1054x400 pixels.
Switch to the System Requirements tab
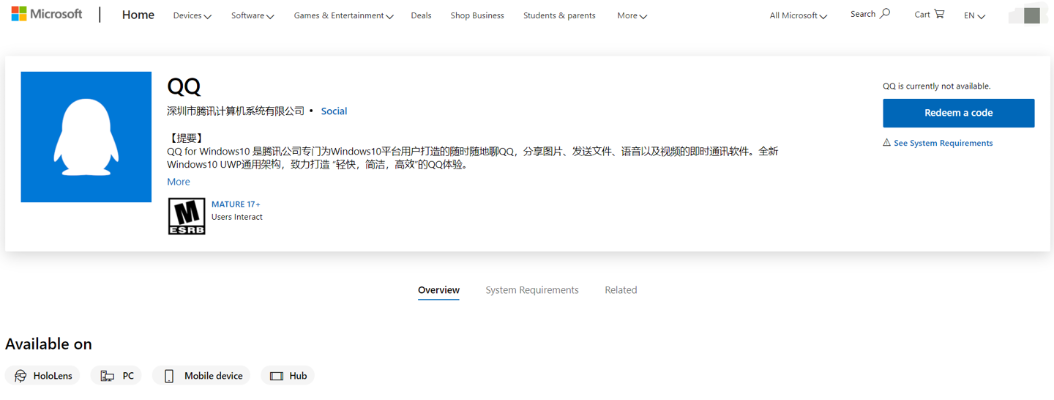[x=532, y=290]
